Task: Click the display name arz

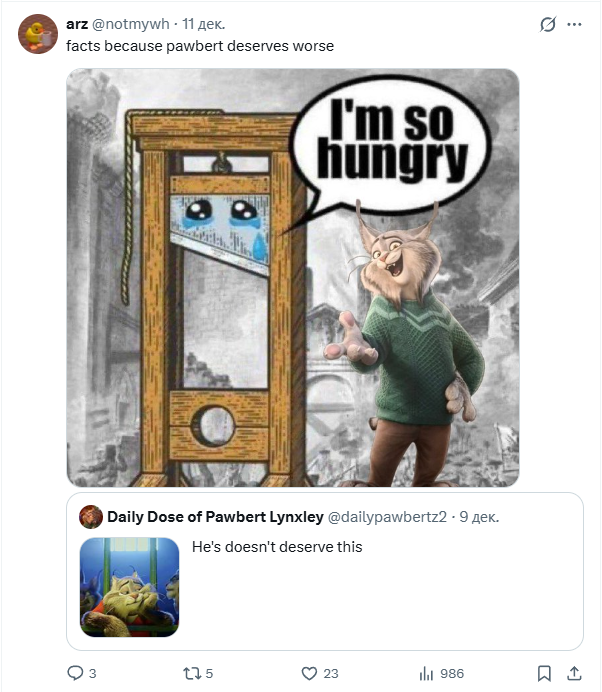Action: (x=77, y=25)
